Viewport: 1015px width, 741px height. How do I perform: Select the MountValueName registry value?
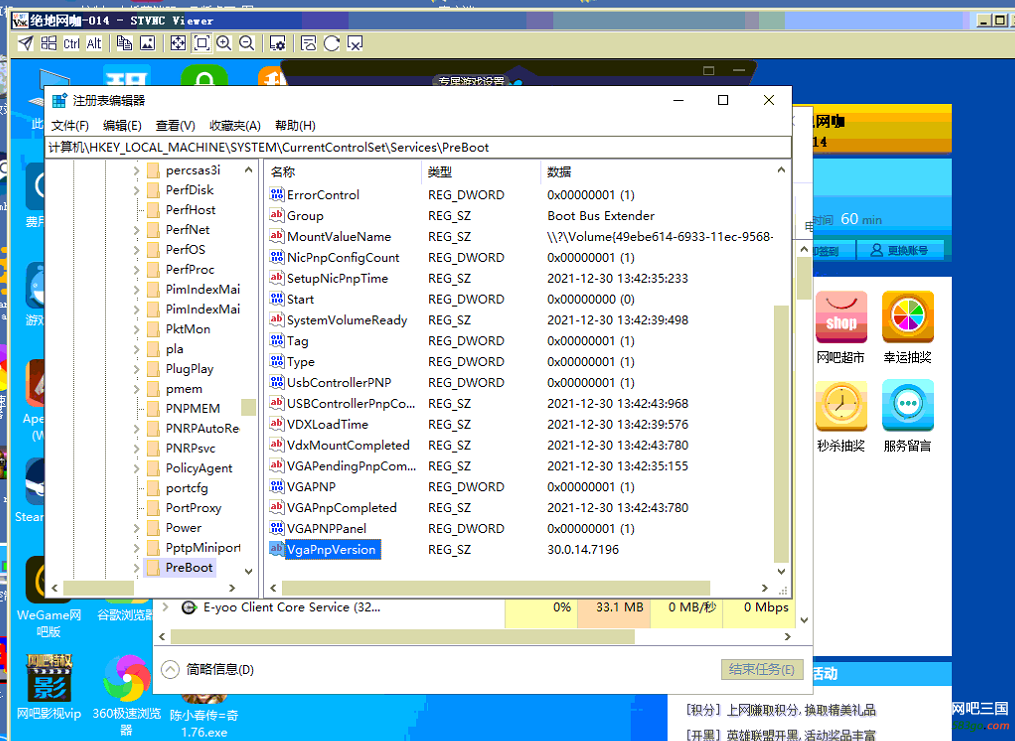[x=339, y=237]
